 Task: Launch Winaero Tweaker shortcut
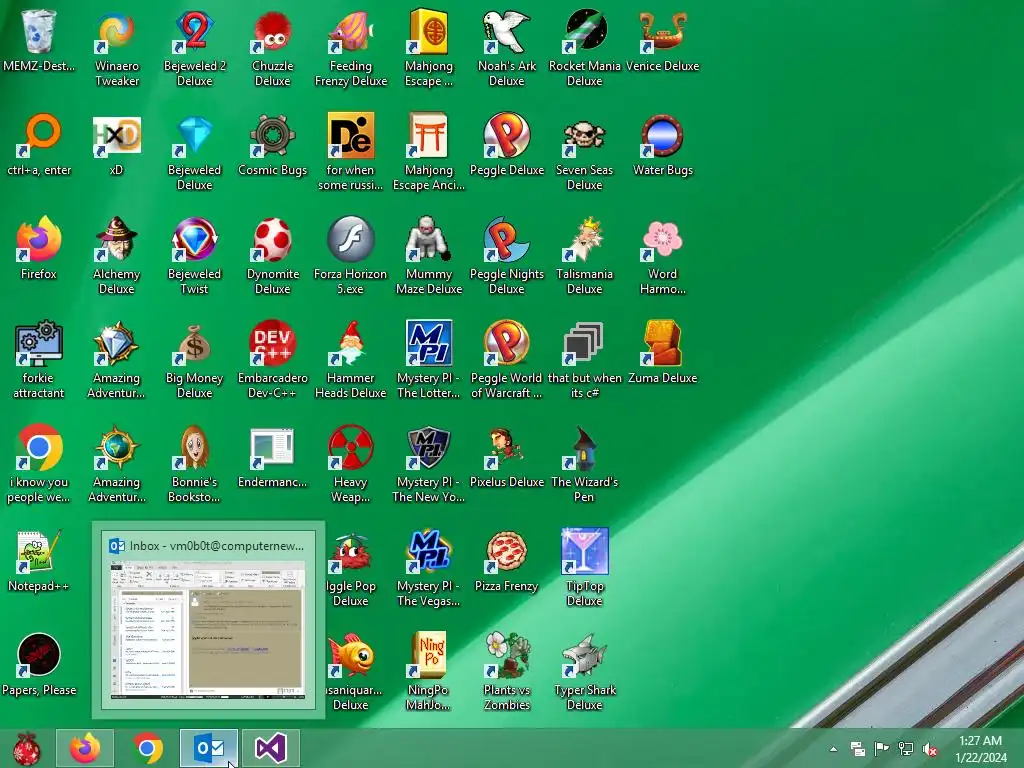click(x=116, y=31)
